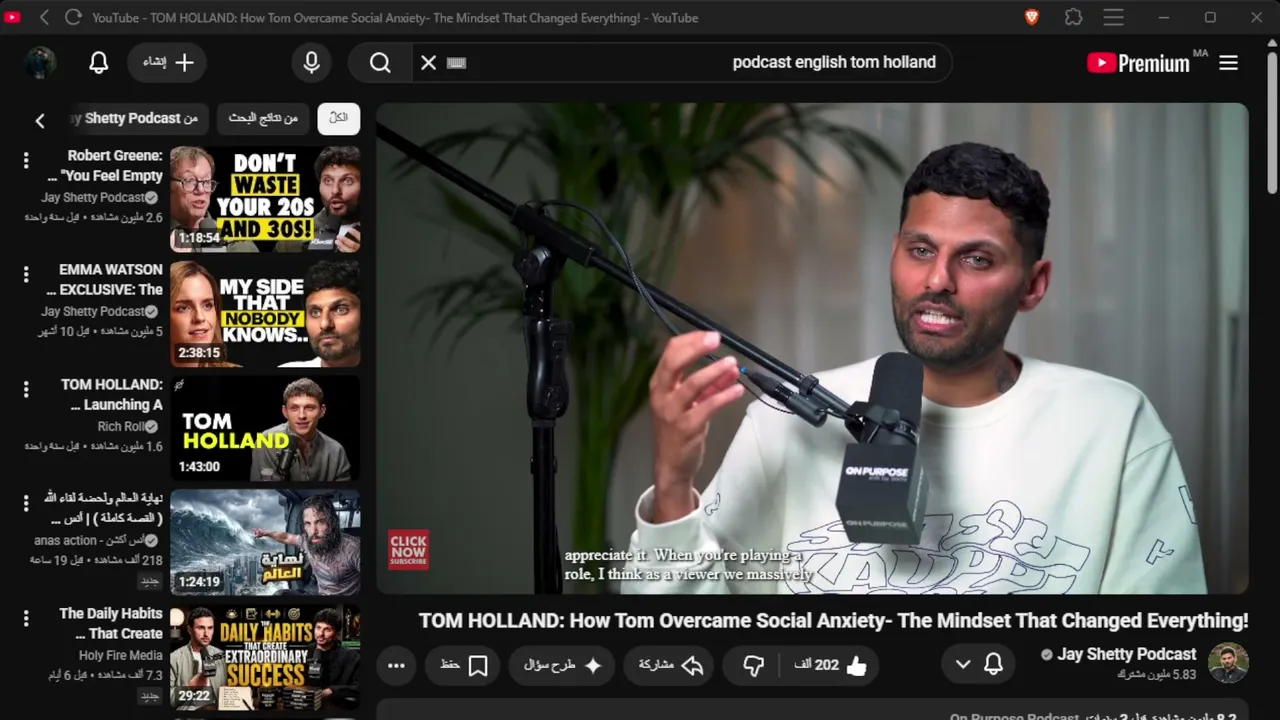The image size is (1280, 720).
Task: Click the Rich Roll channel name
Action: point(121,427)
